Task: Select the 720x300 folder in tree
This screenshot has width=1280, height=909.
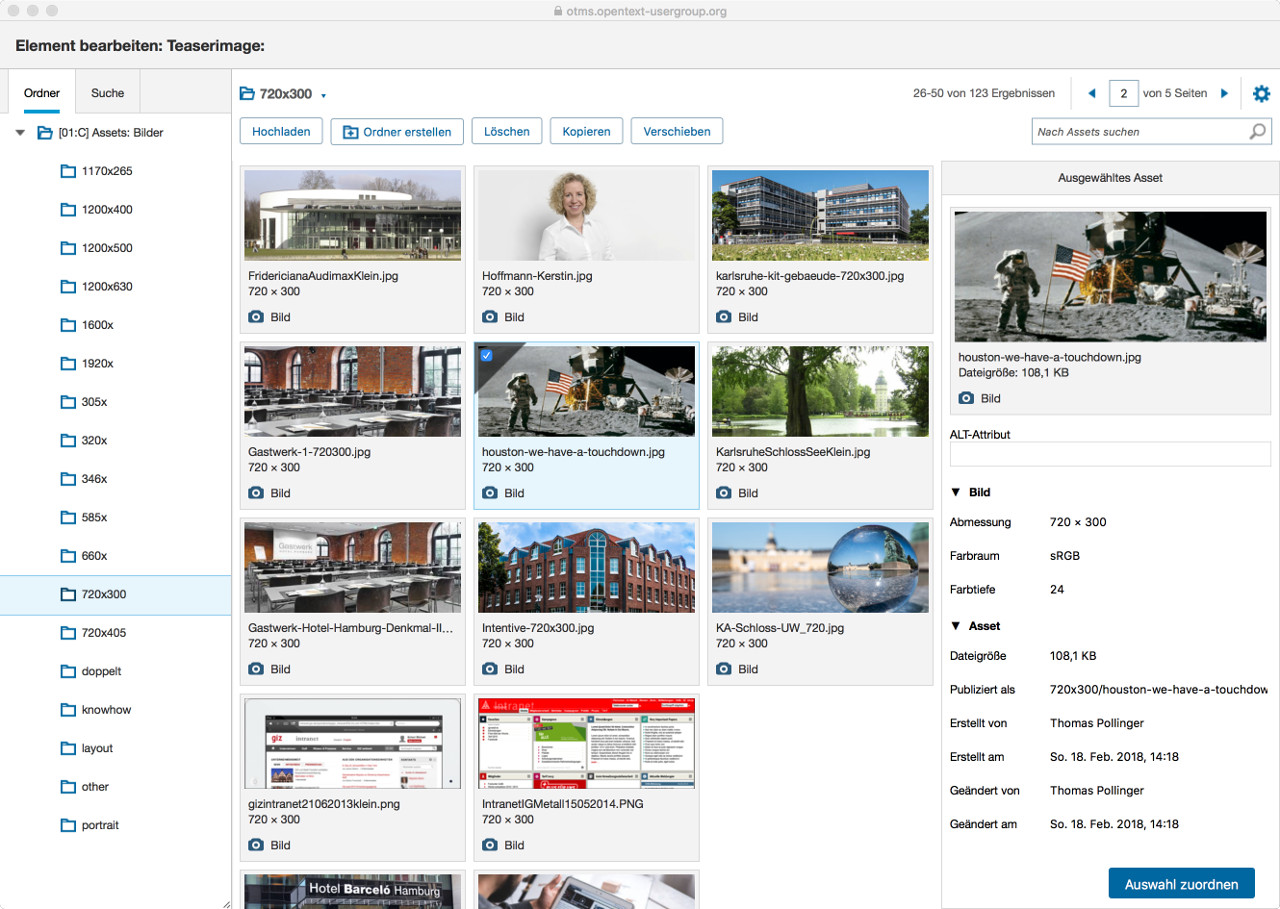Action: pos(115,594)
